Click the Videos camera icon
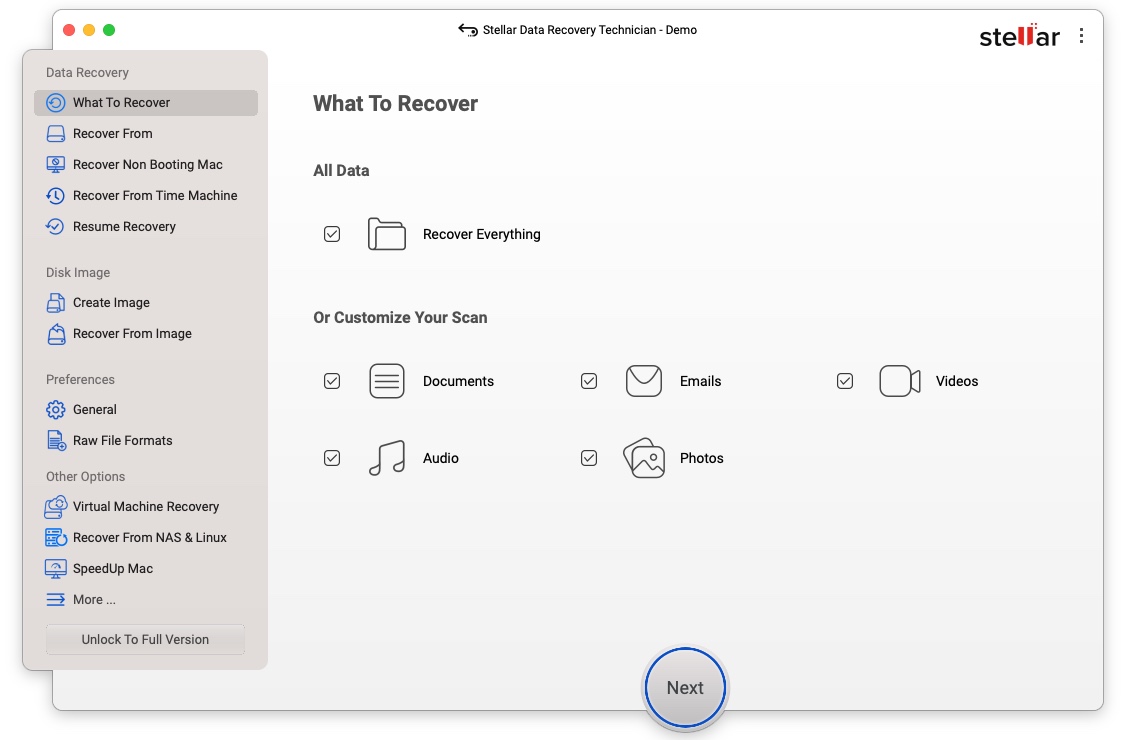This screenshot has width=1126, height=740. (x=900, y=381)
